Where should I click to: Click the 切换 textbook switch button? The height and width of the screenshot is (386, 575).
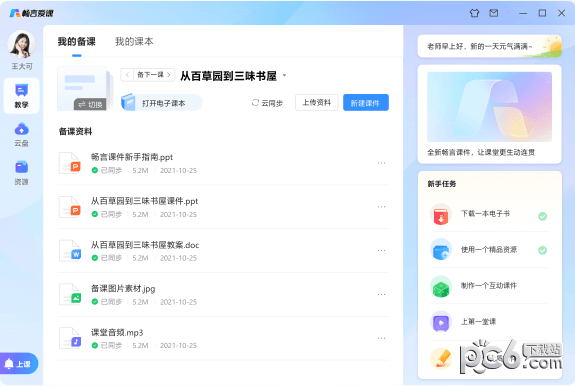[x=90, y=104]
